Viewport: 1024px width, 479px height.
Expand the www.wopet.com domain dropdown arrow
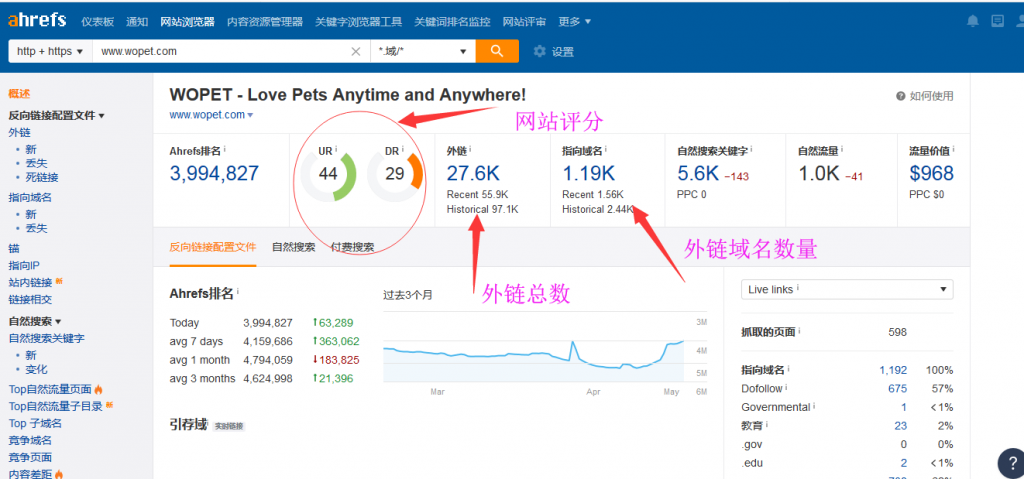pos(251,116)
